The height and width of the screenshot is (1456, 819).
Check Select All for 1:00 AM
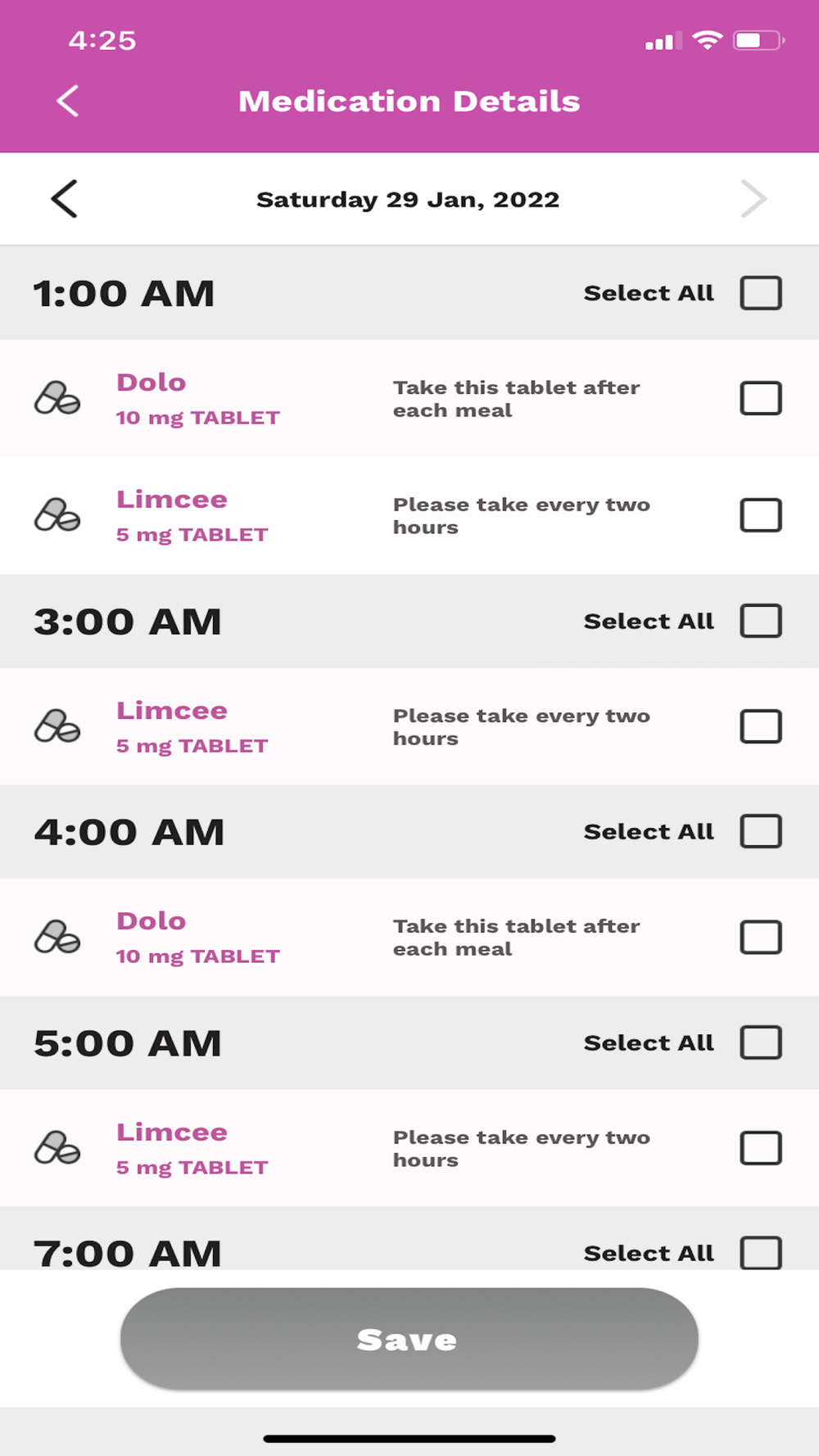761,293
